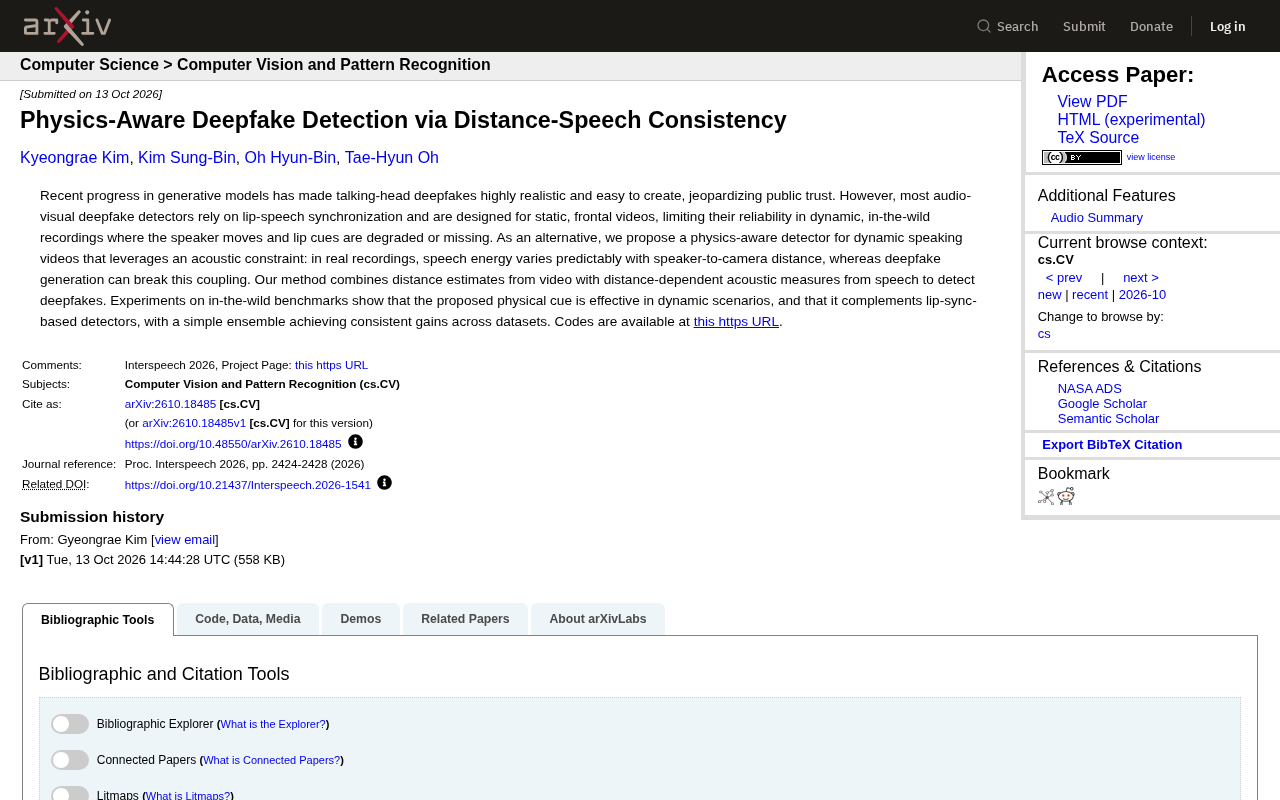
Task: Open the Donate page link
Action: [x=1151, y=26]
